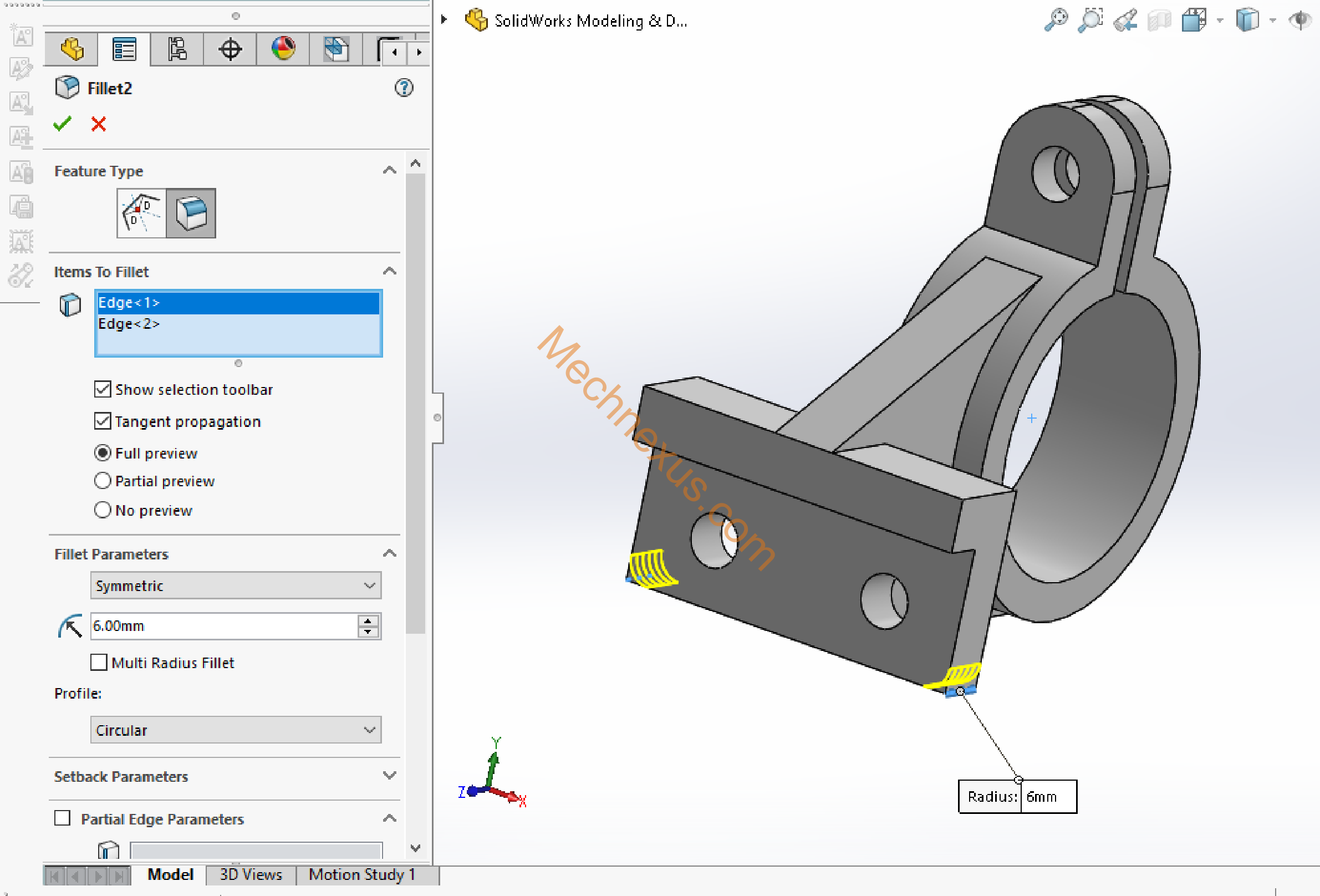Click the 6.00mm radius input field
The image size is (1320, 896).
(x=223, y=625)
